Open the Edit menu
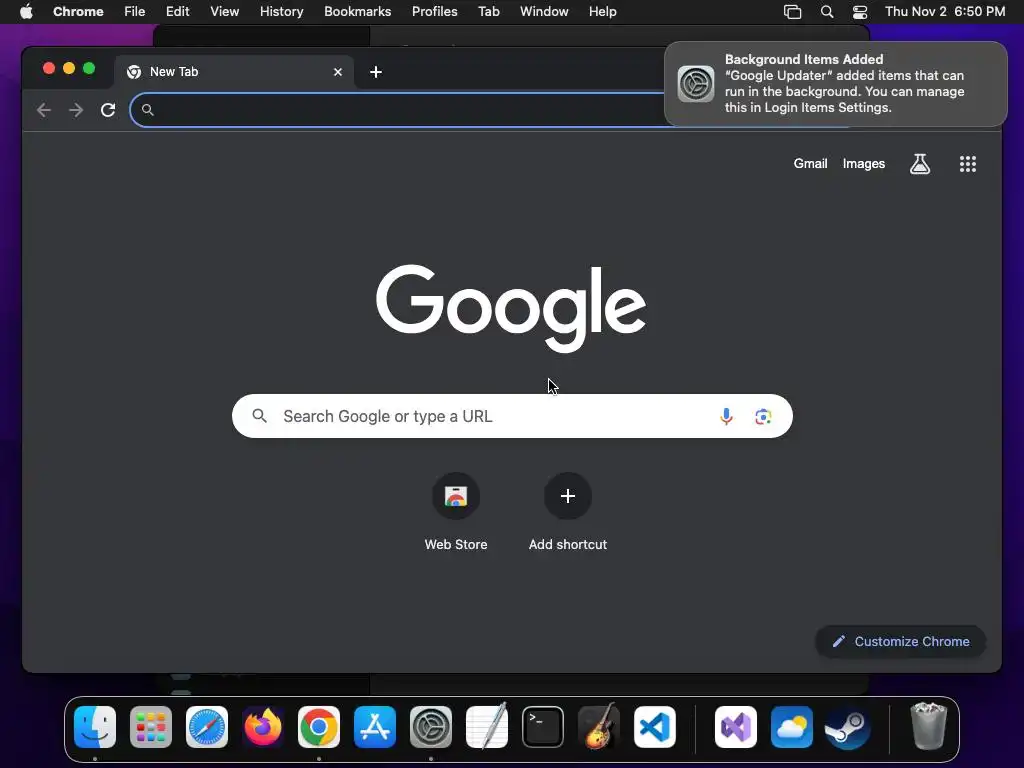 178,12
